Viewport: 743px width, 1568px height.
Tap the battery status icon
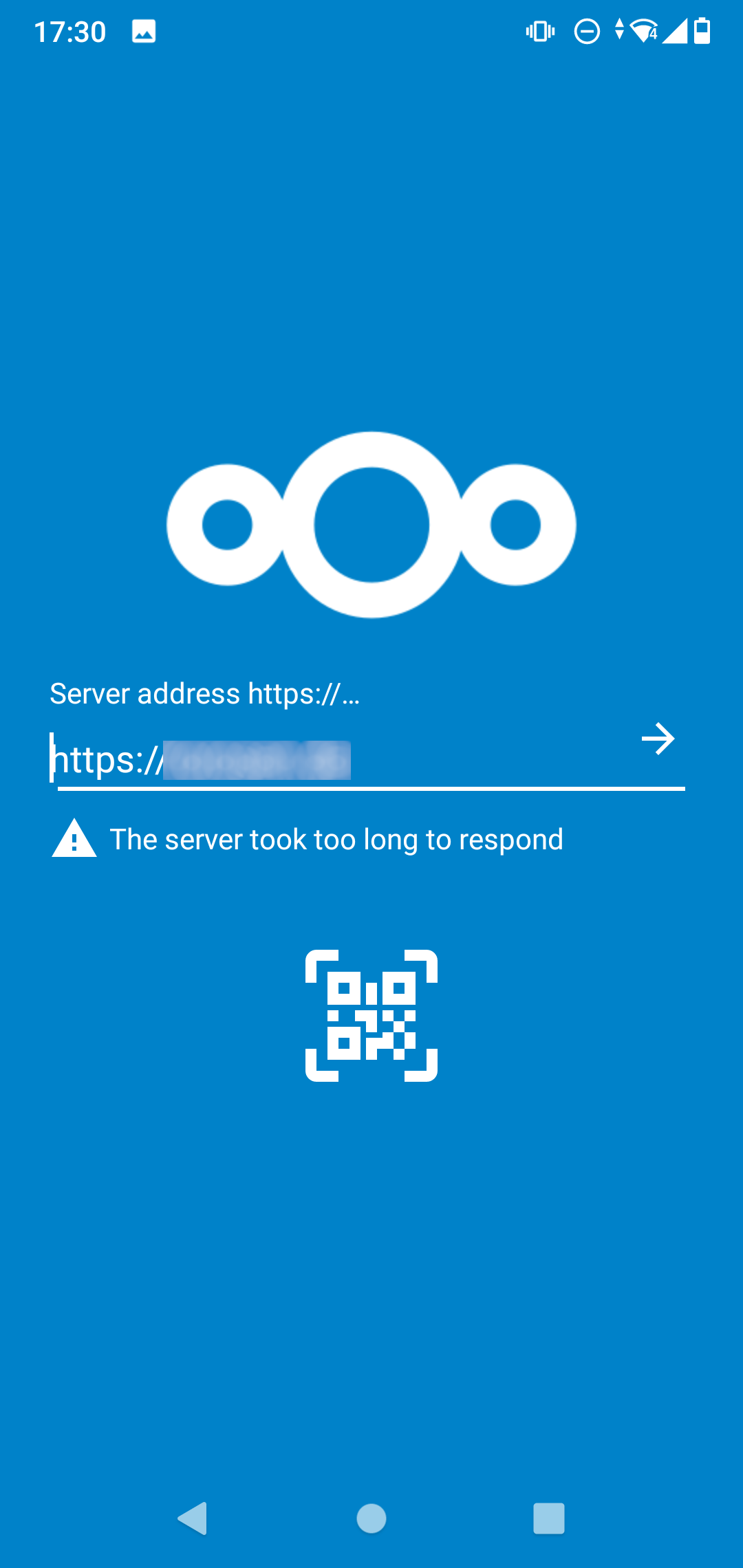[702, 31]
